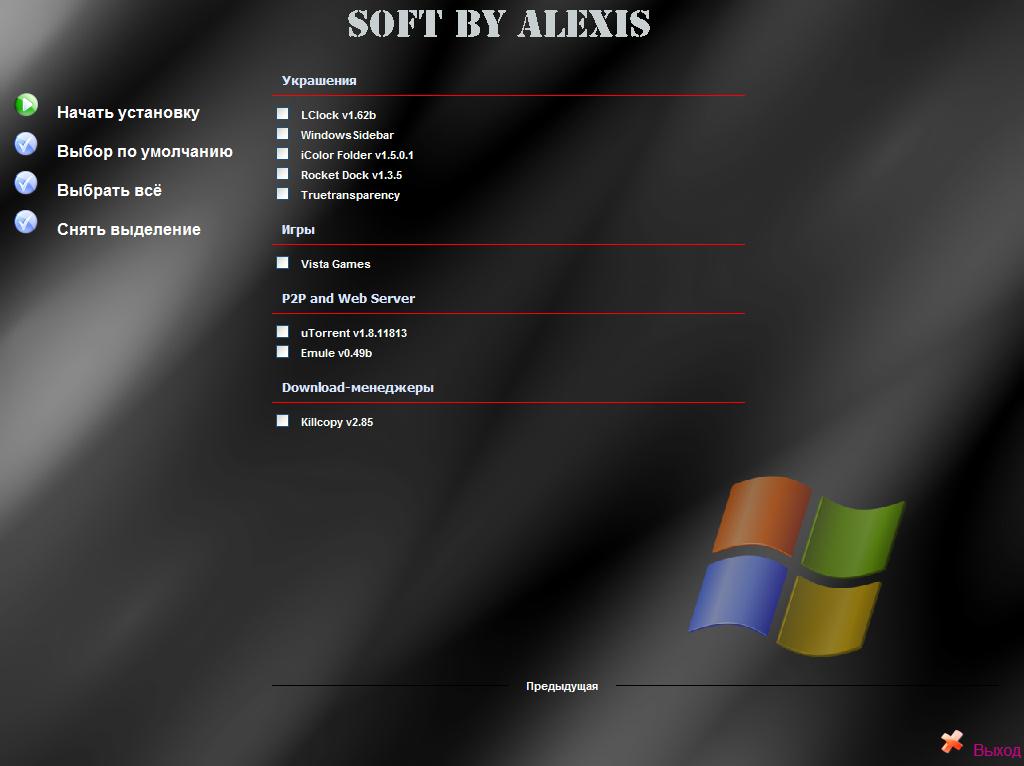Exit the installer via Выход
Image resolution: width=1024 pixels, height=766 pixels.
pyautogui.click(x=997, y=750)
